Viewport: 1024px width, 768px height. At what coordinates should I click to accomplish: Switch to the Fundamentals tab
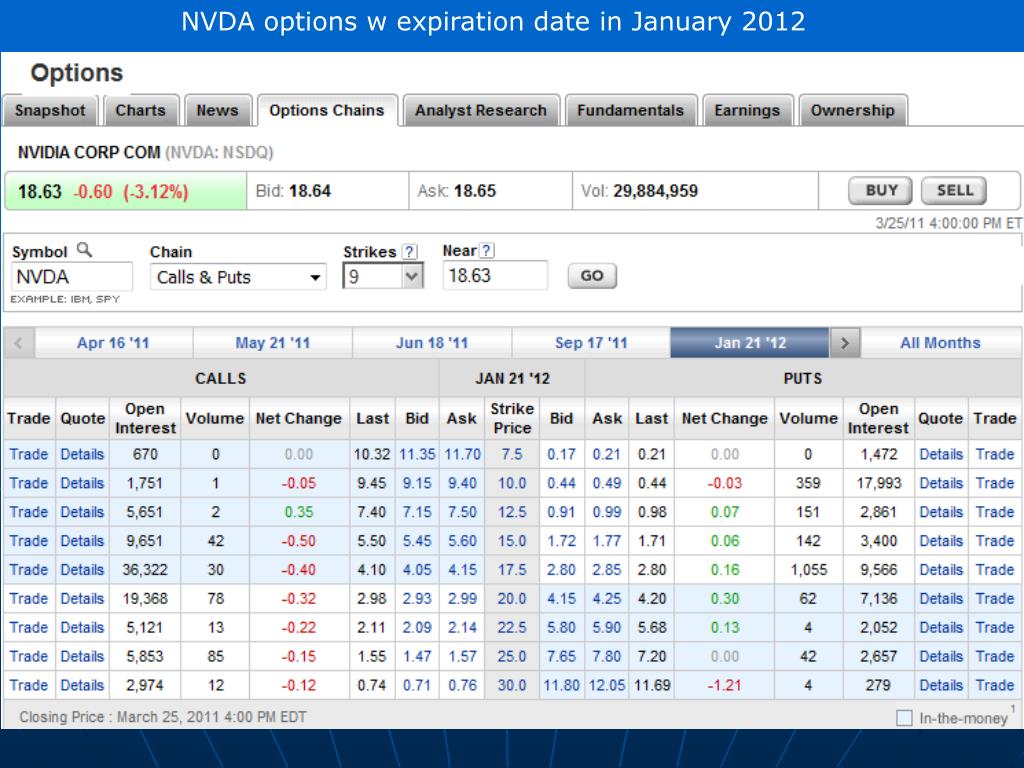pos(630,110)
